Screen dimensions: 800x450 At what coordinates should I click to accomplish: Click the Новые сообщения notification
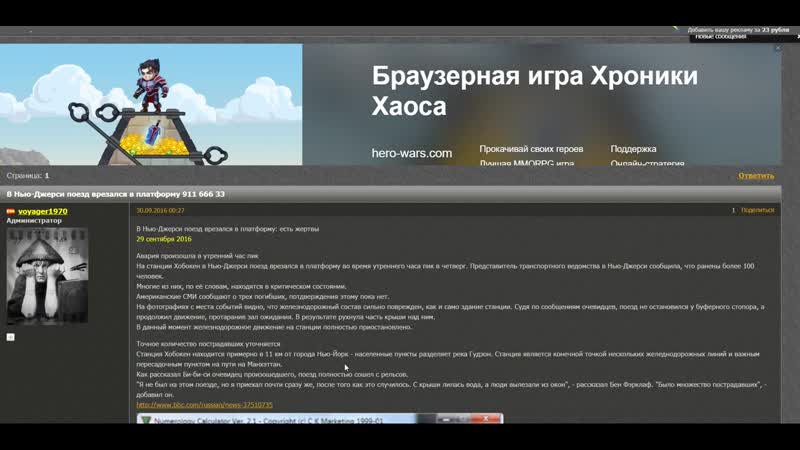point(721,37)
